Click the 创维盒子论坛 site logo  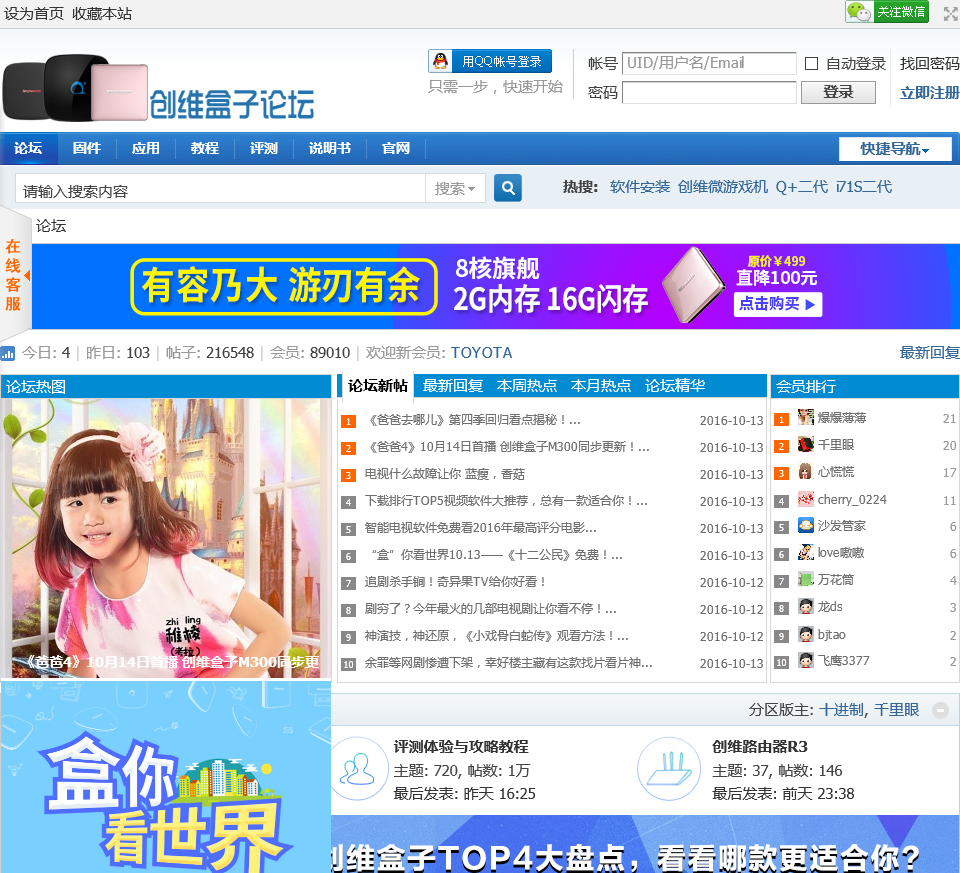[x=159, y=88]
